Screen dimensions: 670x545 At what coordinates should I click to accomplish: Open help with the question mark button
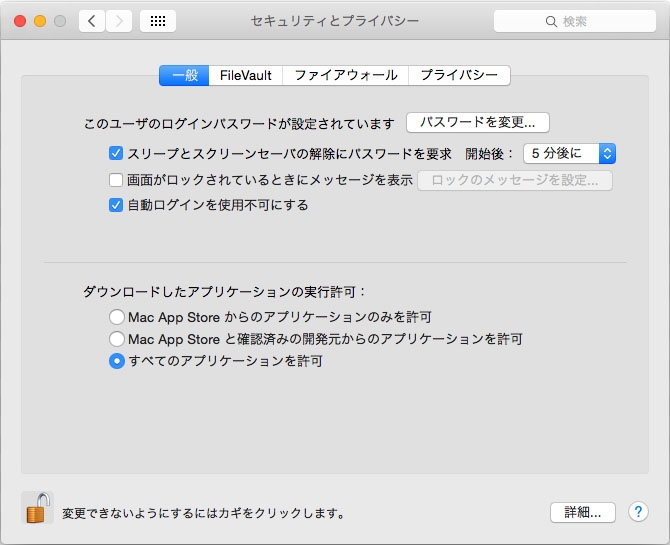638,512
